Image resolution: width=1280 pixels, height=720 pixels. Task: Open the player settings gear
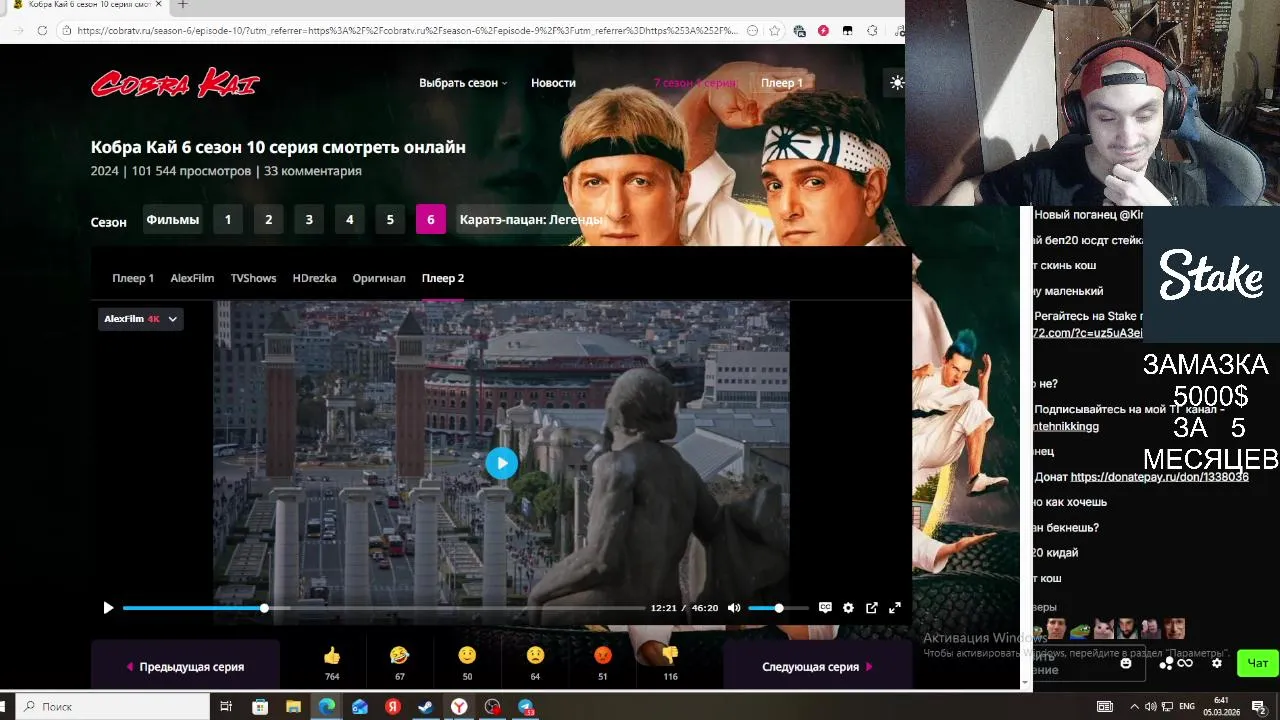[x=848, y=608]
